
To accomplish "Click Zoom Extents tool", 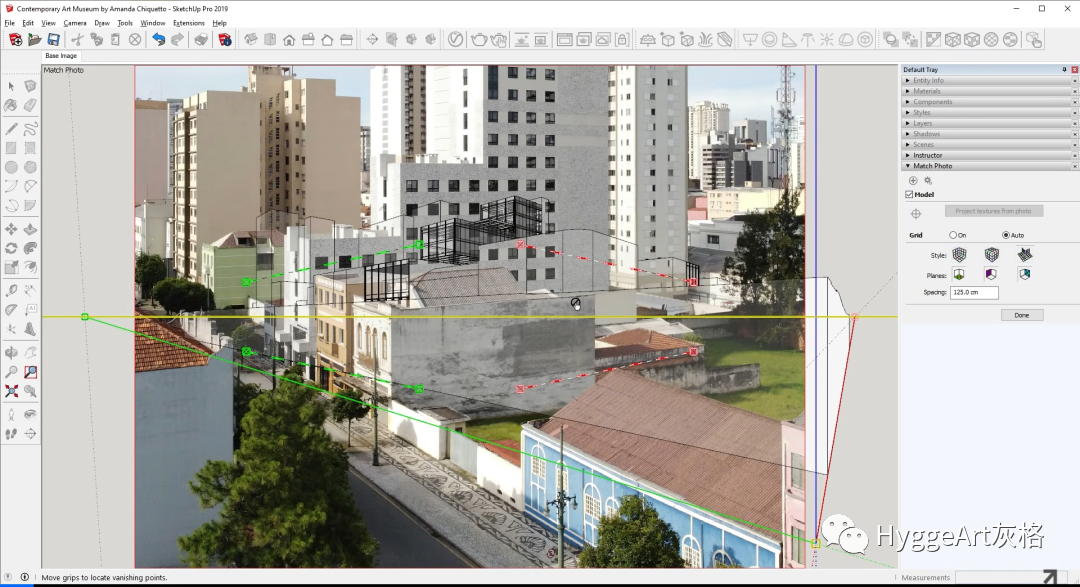I will click(11, 391).
